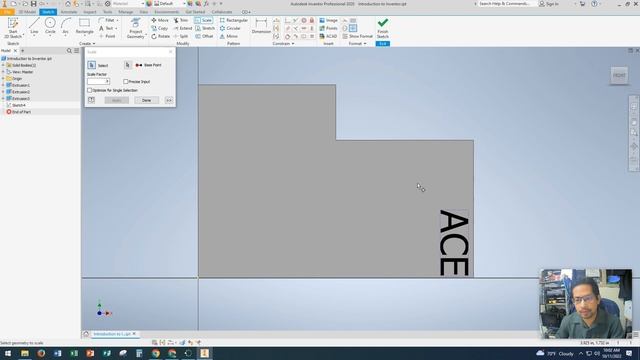640x360 pixels.
Task: Click Start 2D Sketch tool
Action: pyautogui.click(x=13, y=28)
